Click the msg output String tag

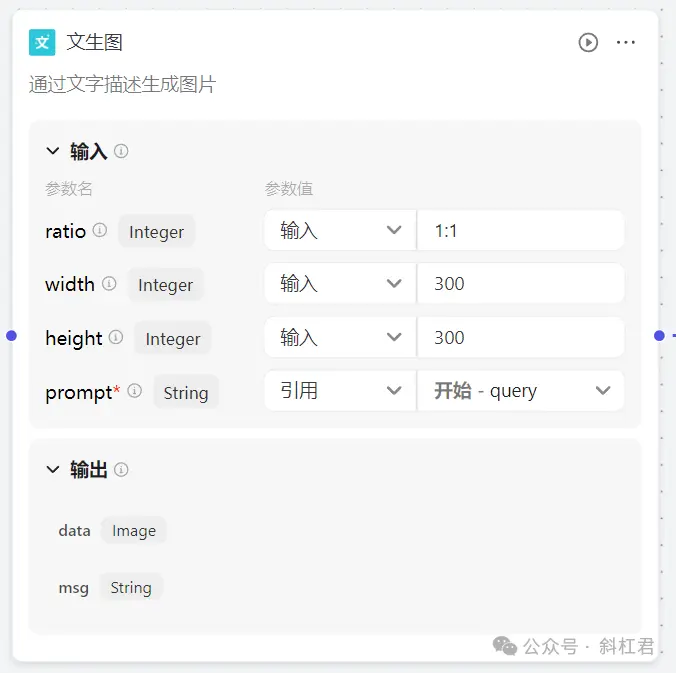[131, 587]
